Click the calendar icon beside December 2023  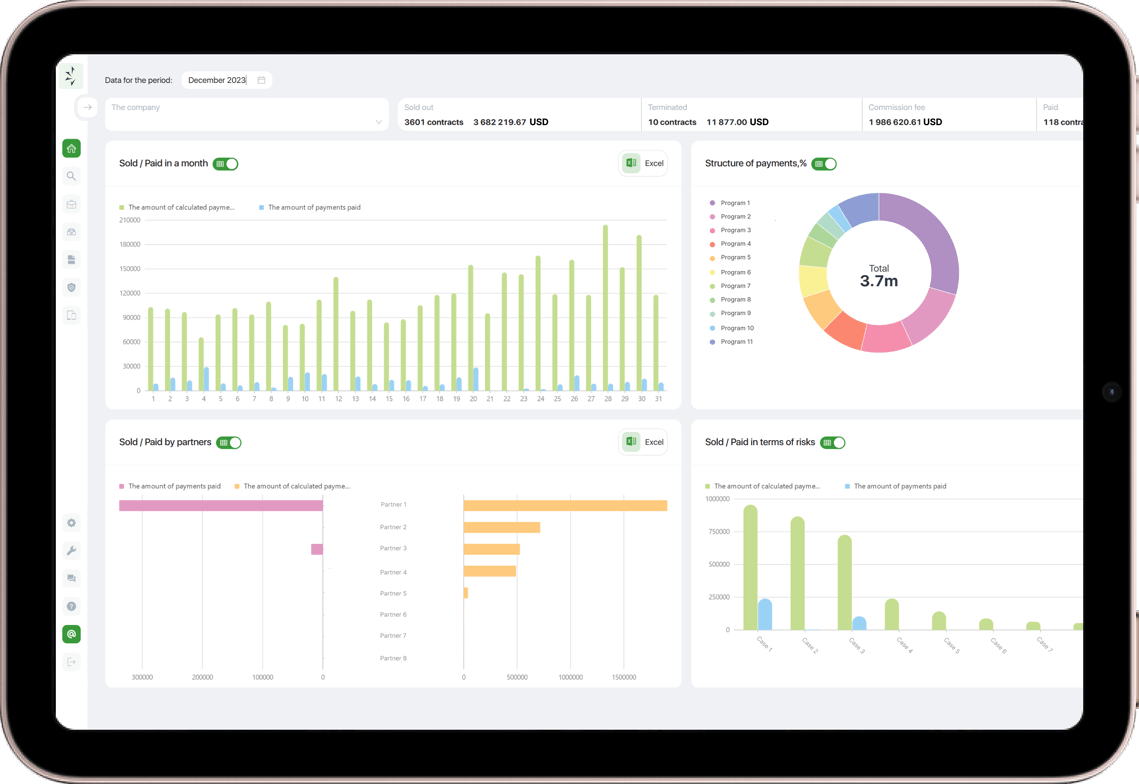[x=261, y=79]
